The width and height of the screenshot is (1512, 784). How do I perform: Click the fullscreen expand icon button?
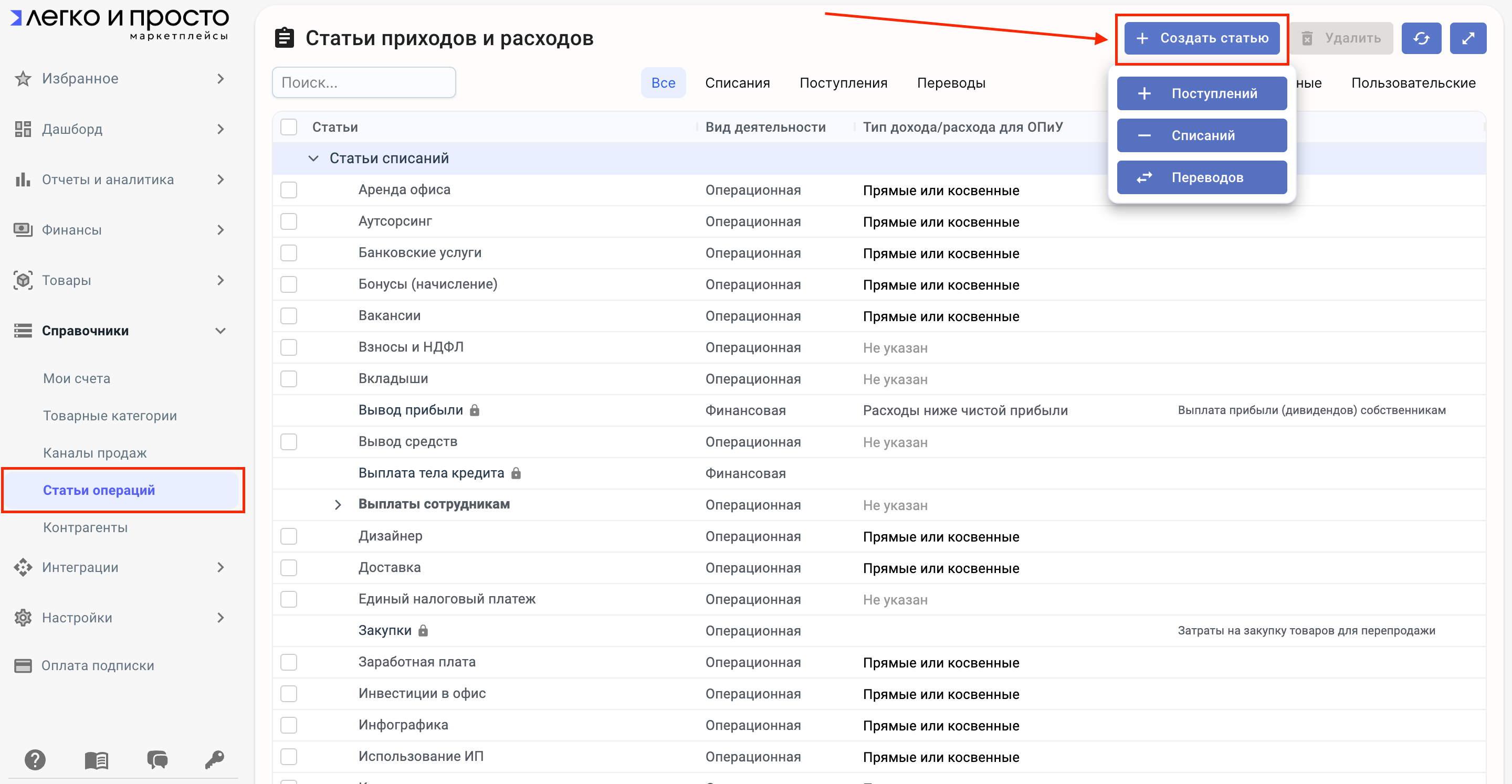pos(1467,38)
